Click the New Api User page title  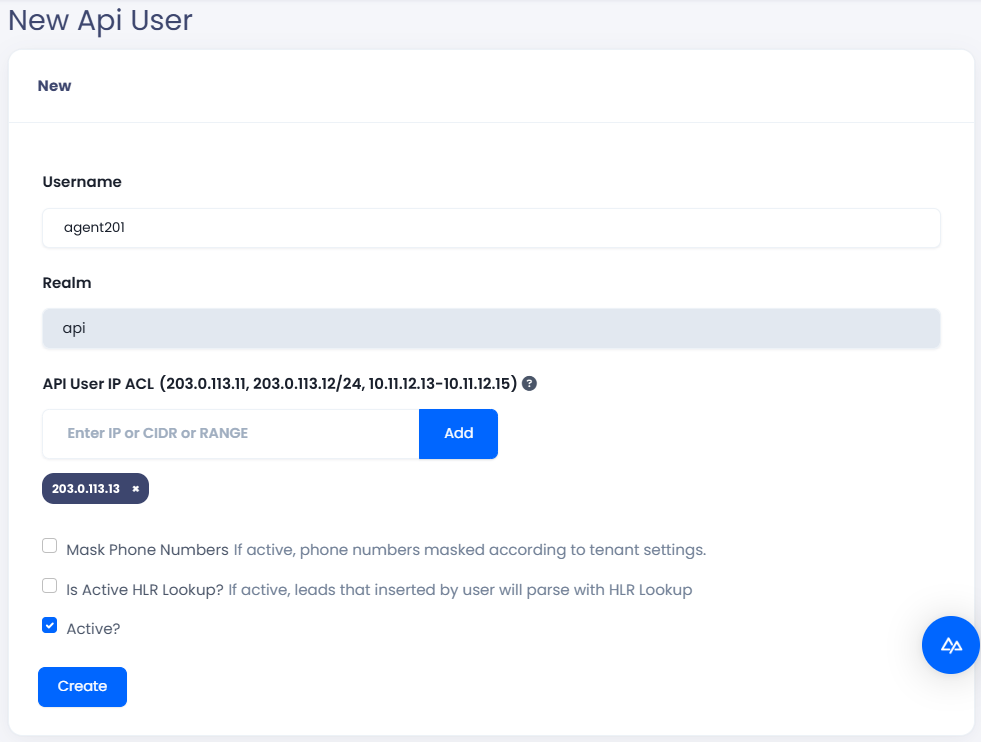[100, 20]
